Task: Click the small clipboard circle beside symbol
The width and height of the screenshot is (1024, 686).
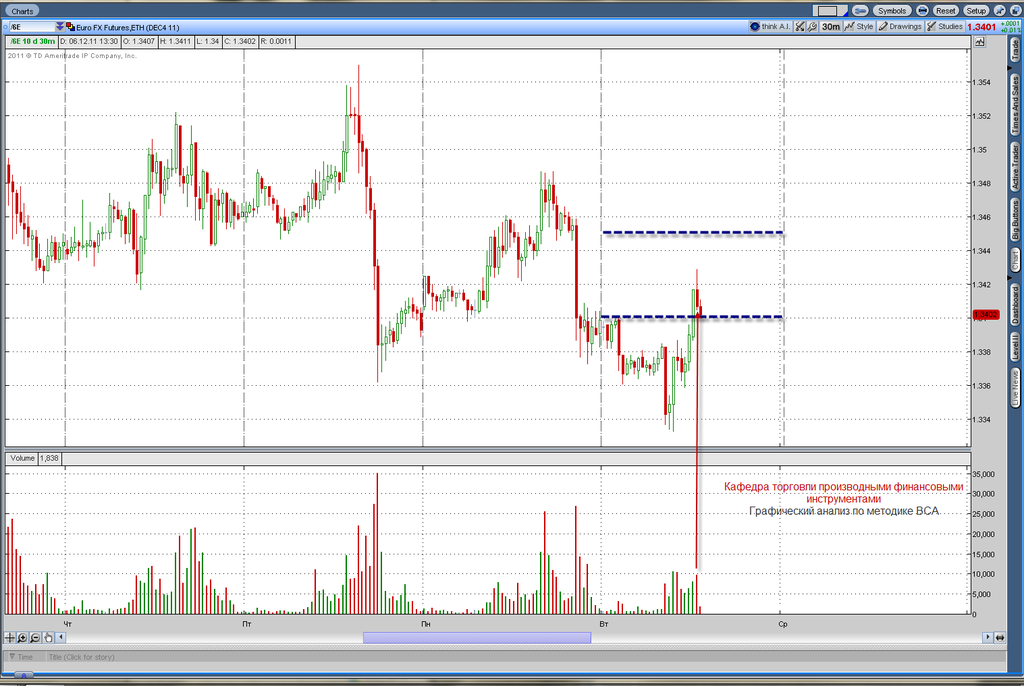Action: click(x=6, y=27)
